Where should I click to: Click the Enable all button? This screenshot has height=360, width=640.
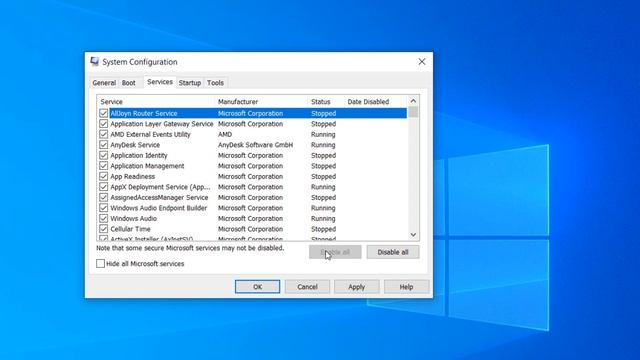point(335,252)
